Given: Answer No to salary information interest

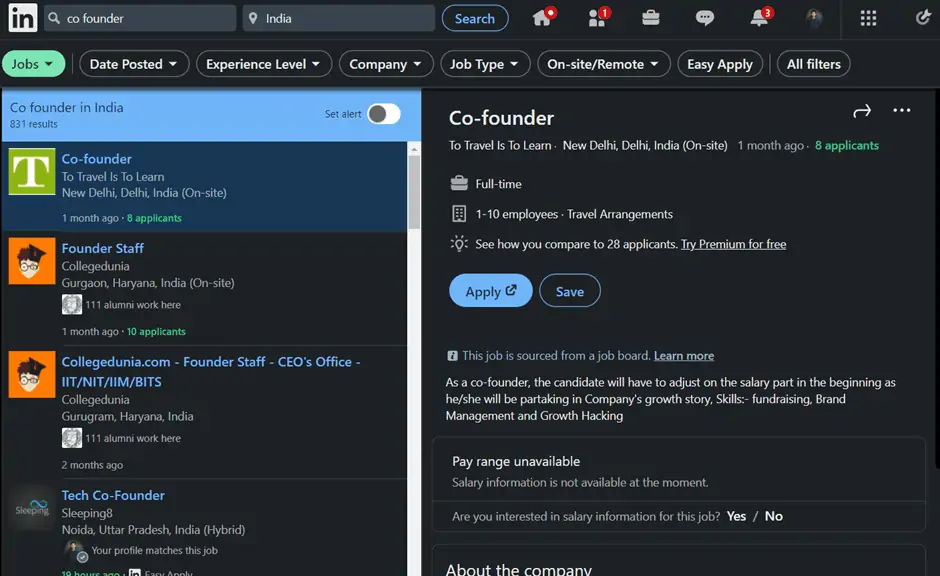Looking at the screenshot, I should (774, 516).
